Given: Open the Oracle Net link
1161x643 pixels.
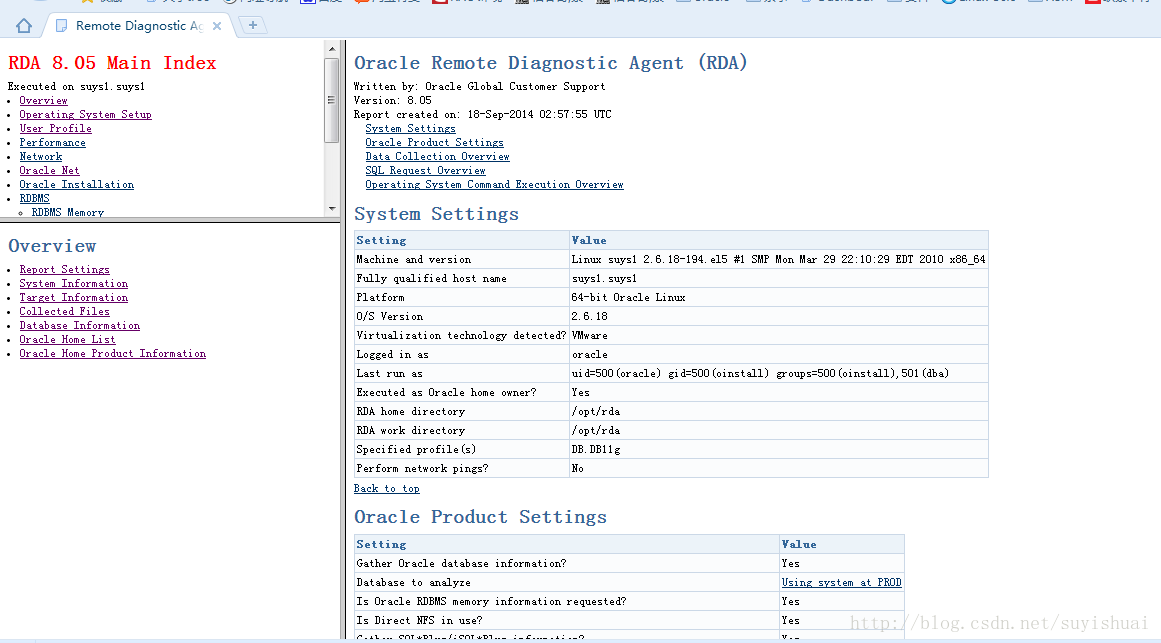Looking at the screenshot, I should click(x=49, y=171).
